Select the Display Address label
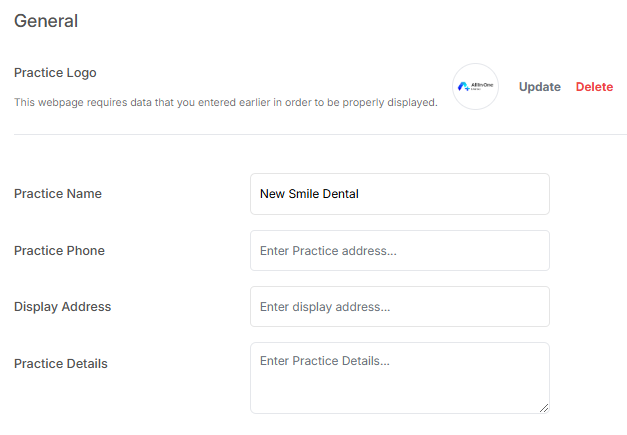 (62, 306)
